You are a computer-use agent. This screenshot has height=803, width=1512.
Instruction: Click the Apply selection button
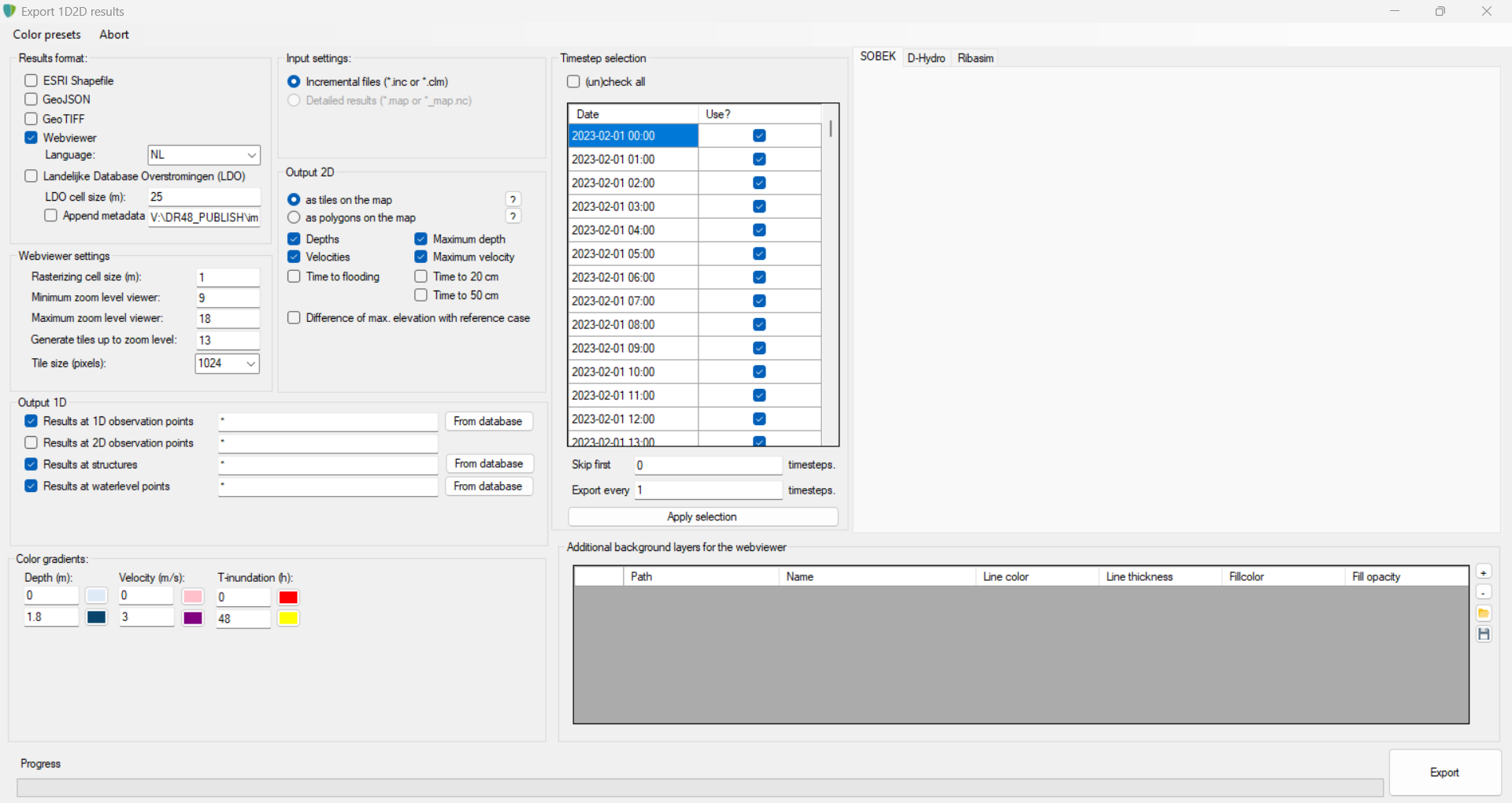(702, 516)
